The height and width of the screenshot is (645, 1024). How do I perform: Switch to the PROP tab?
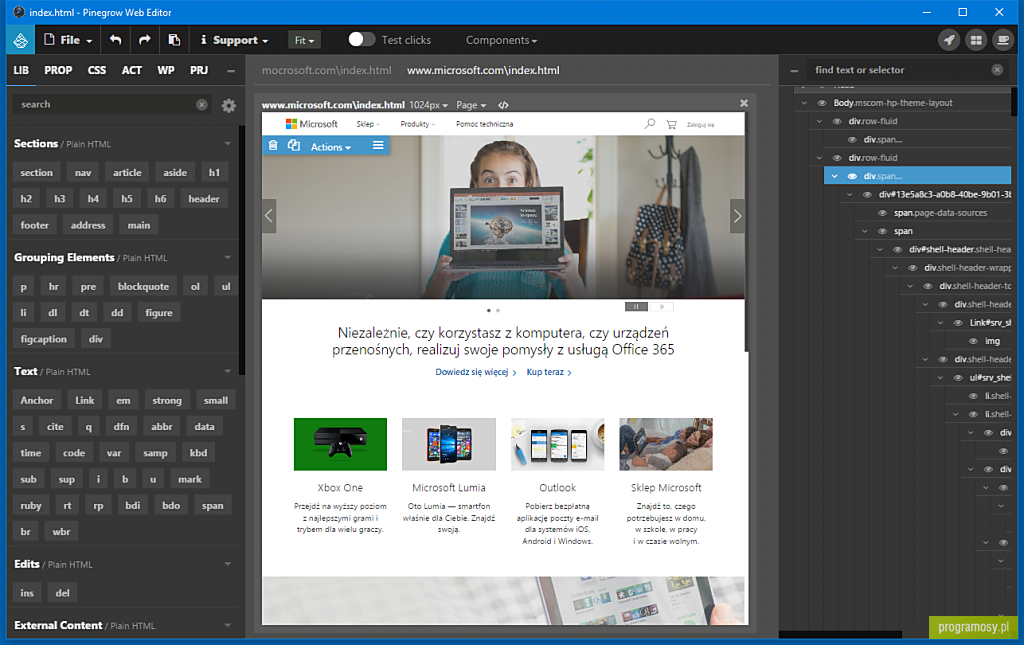click(x=58, y=71)
